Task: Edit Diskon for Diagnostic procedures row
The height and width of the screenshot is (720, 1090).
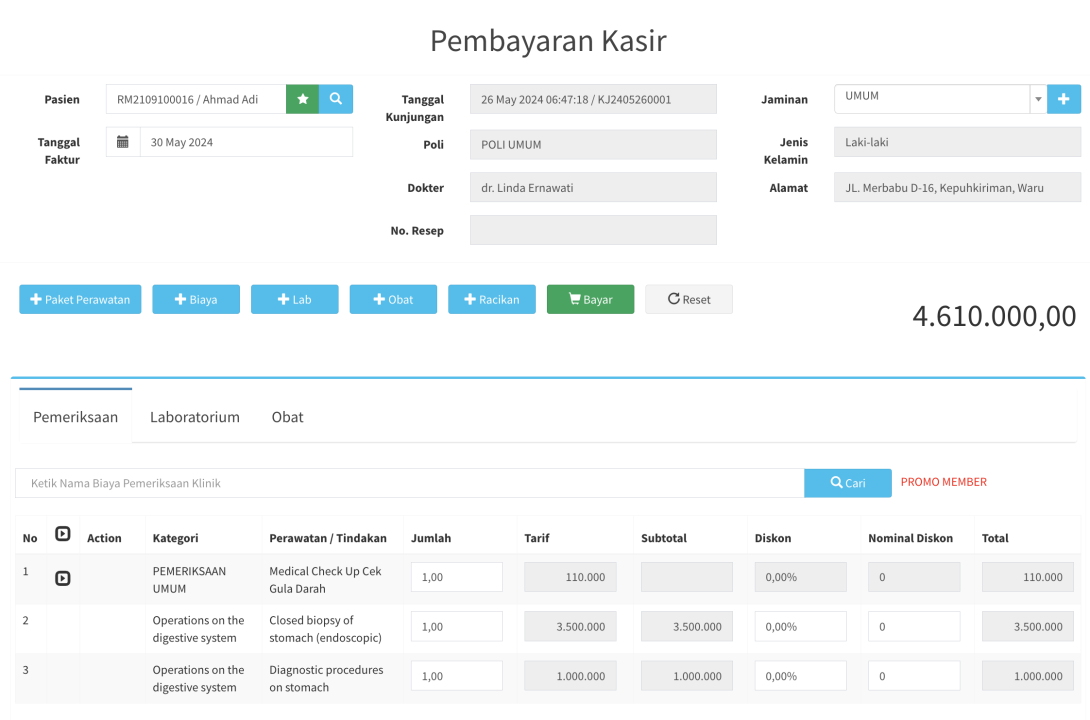Action: [x=800, y=676]
